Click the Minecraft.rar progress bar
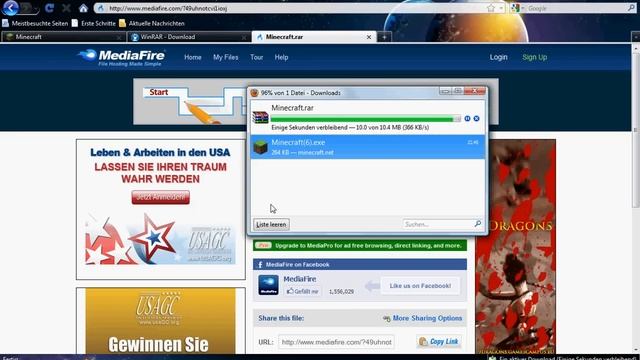The height and width of the screenshot is (360, 640). point(365,119)
